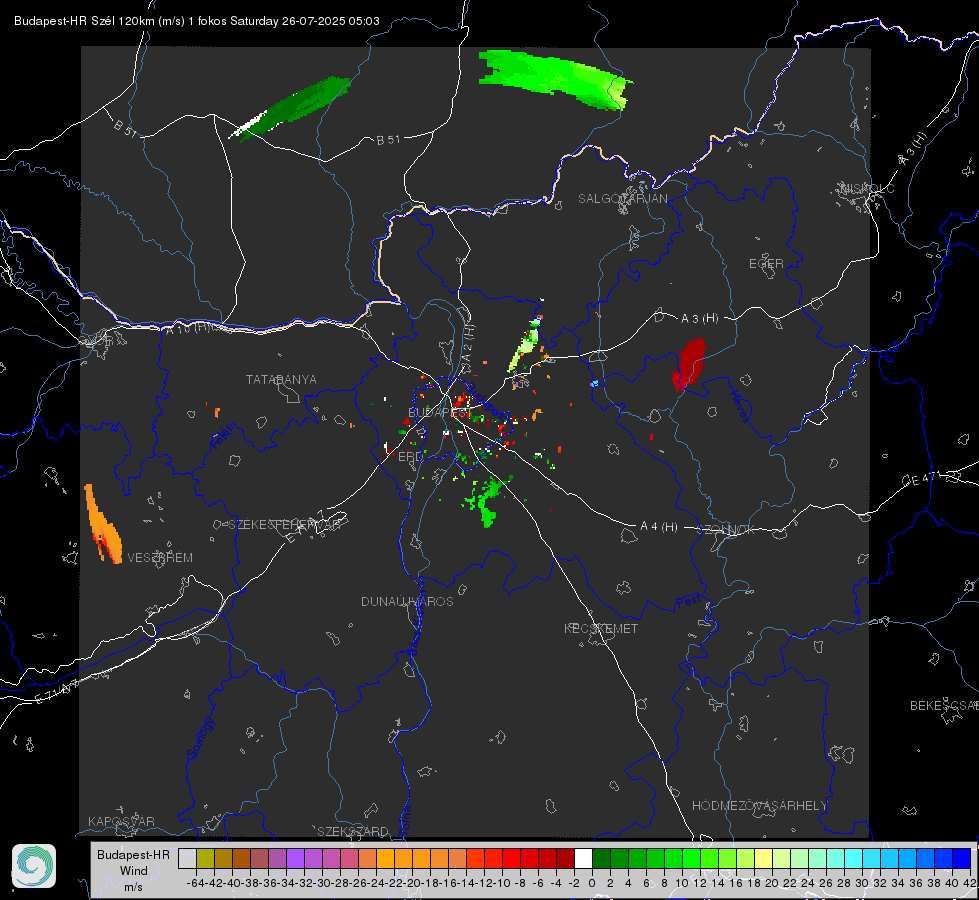Click the swirl logo icon beside the legend

[x=34, y=866]
